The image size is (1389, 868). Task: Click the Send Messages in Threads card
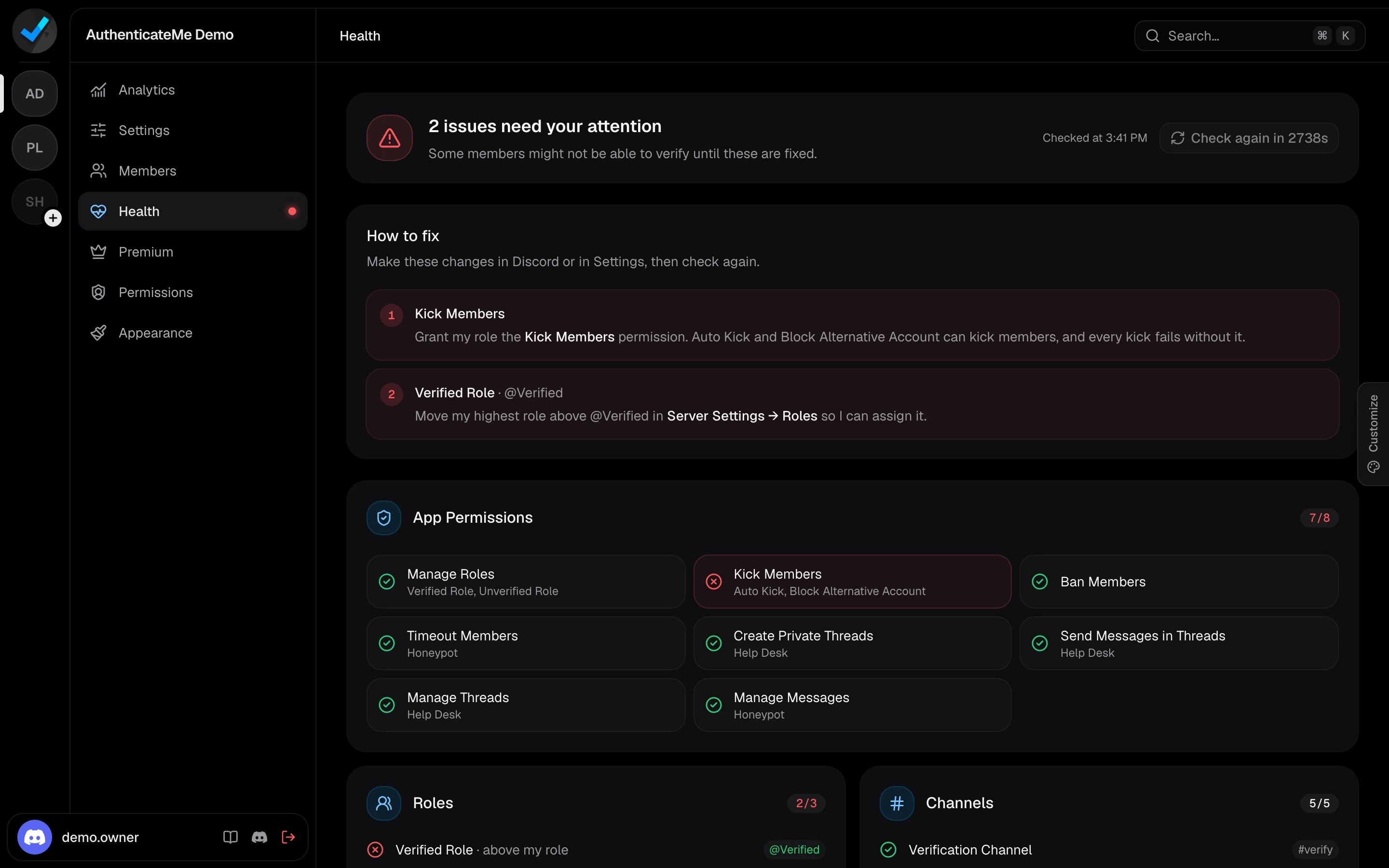1179,644
